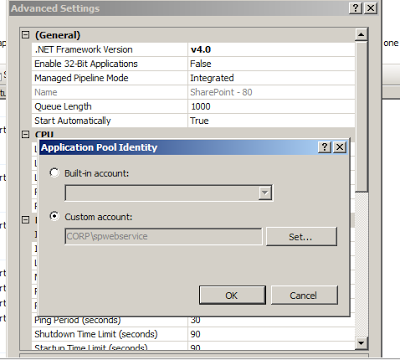Open help in Advanced Settings window
Viewport: 400px width, 360px height.
[355, 8]
